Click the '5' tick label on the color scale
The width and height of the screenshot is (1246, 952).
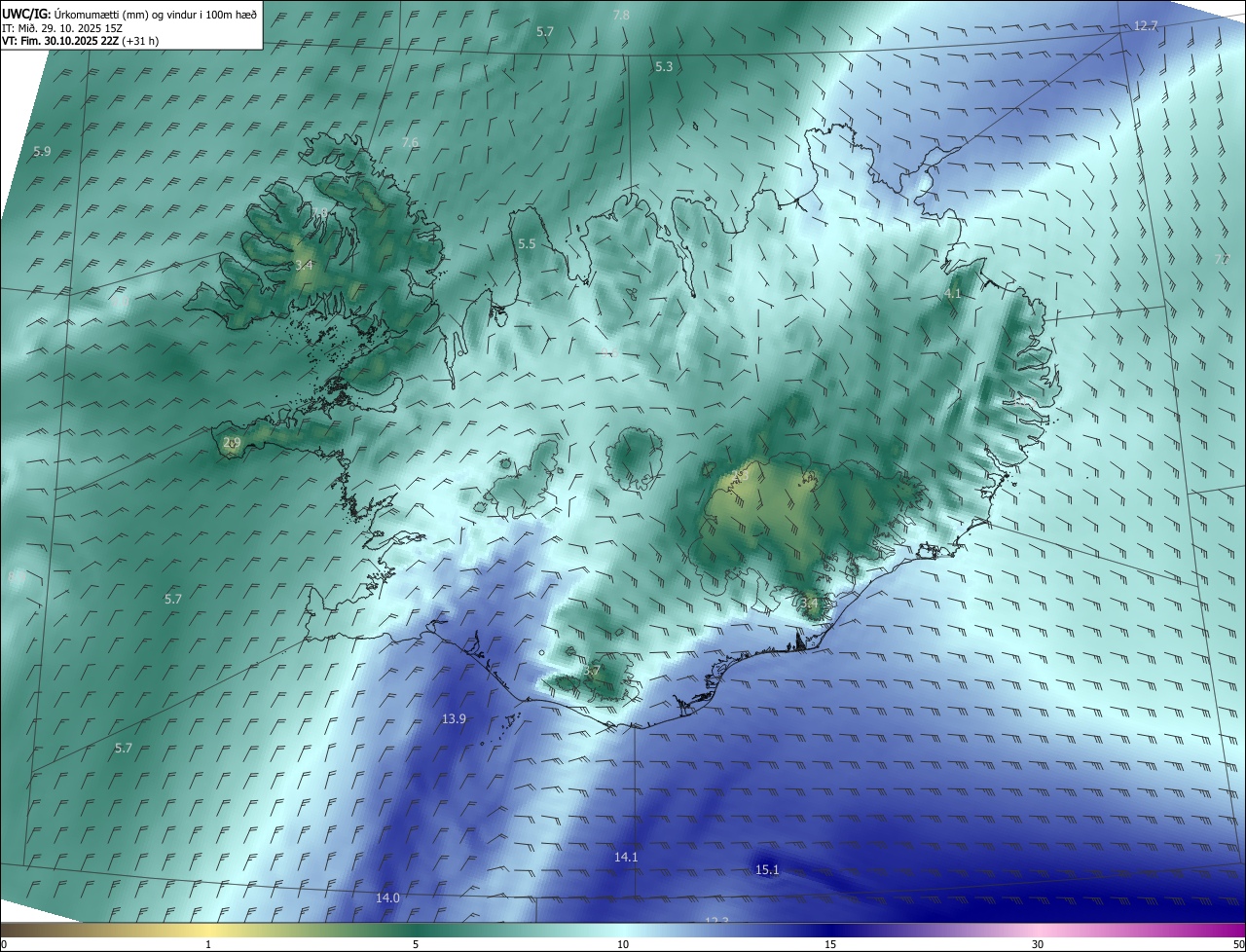point(416,944)
